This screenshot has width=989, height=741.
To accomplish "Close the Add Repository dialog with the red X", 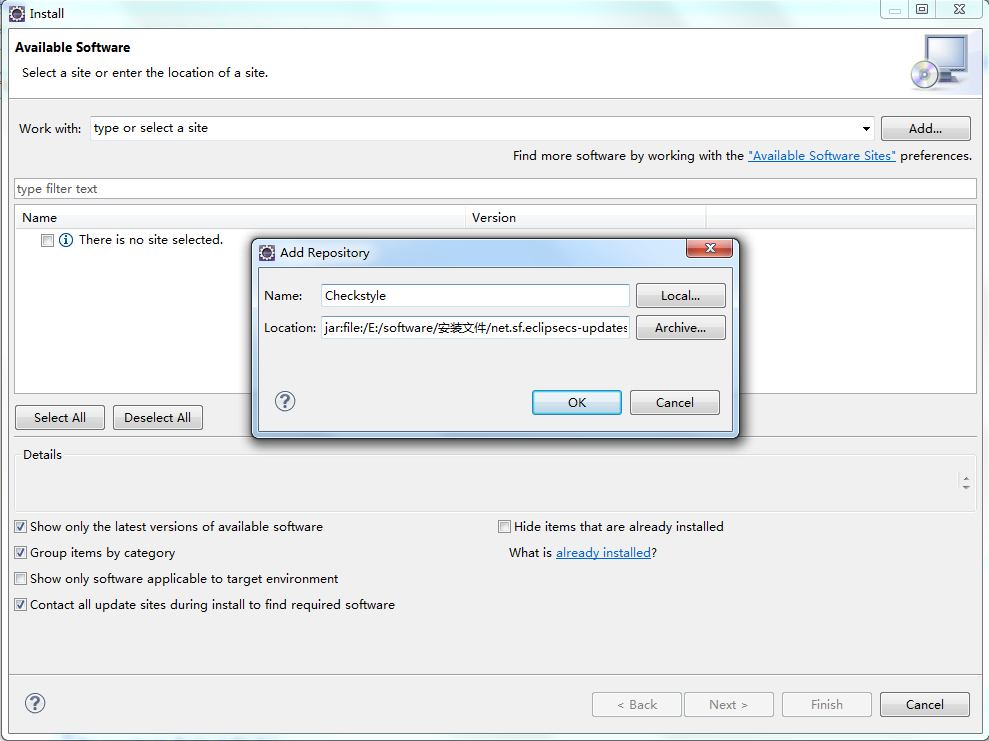I will tap(710, 248).
